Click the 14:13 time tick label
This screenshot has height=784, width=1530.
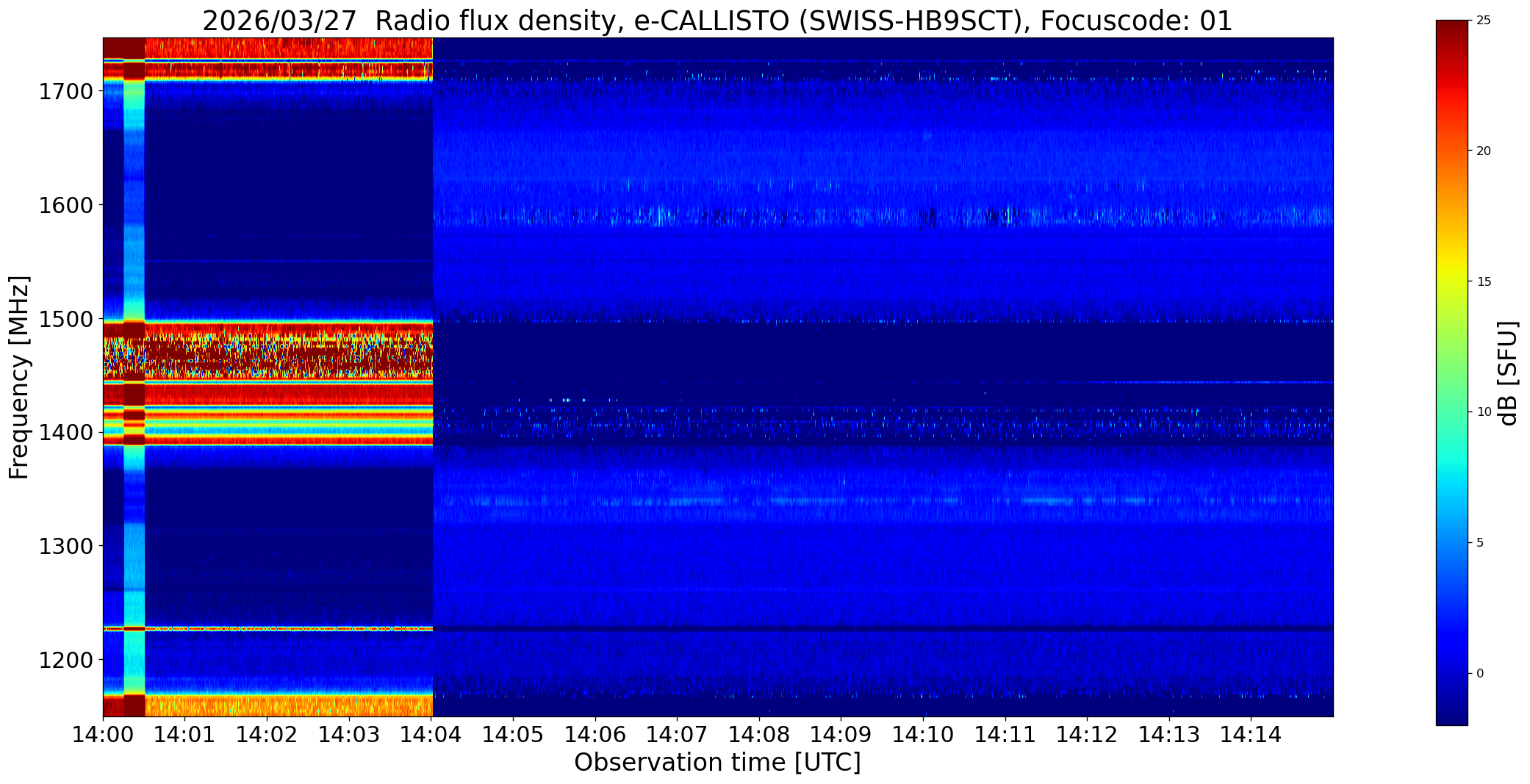pyautogui.click(x=1169, y=734)
